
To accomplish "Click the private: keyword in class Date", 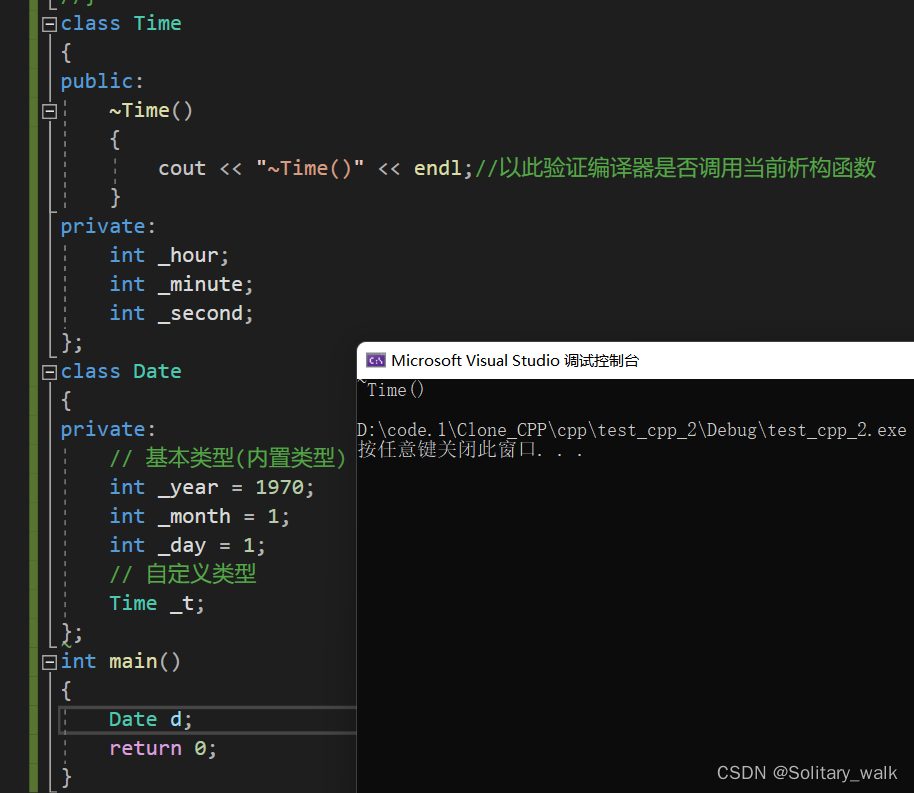I will [x=108, y=429].
